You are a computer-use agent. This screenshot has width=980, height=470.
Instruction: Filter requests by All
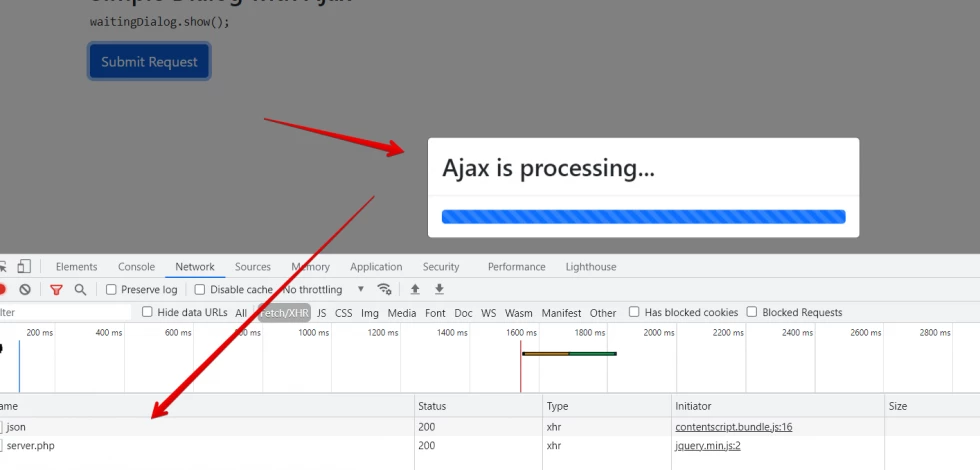click(x=241, y=312)
